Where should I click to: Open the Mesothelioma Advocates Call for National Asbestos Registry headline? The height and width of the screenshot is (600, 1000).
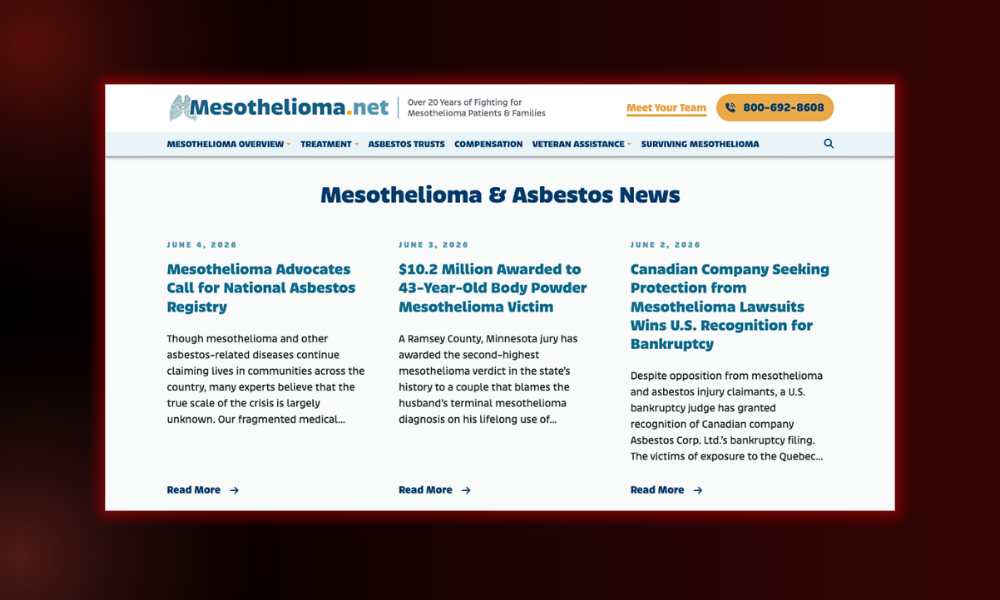pos(261,288)
